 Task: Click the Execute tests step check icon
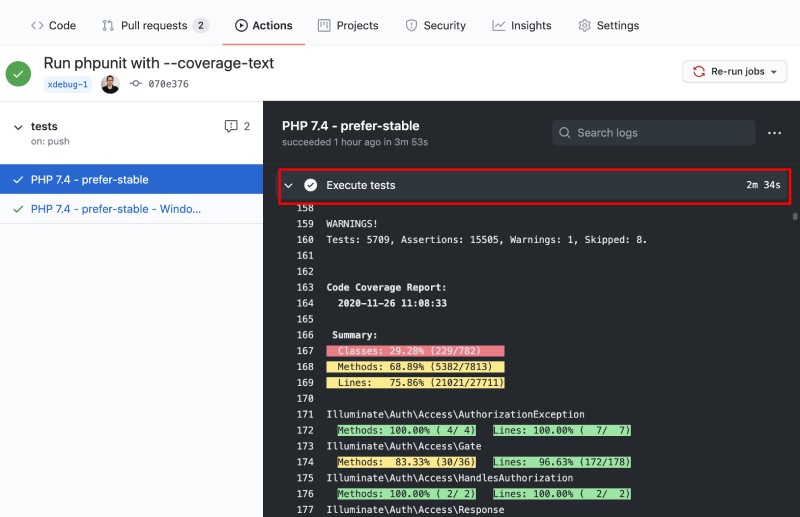coord(310,185)
